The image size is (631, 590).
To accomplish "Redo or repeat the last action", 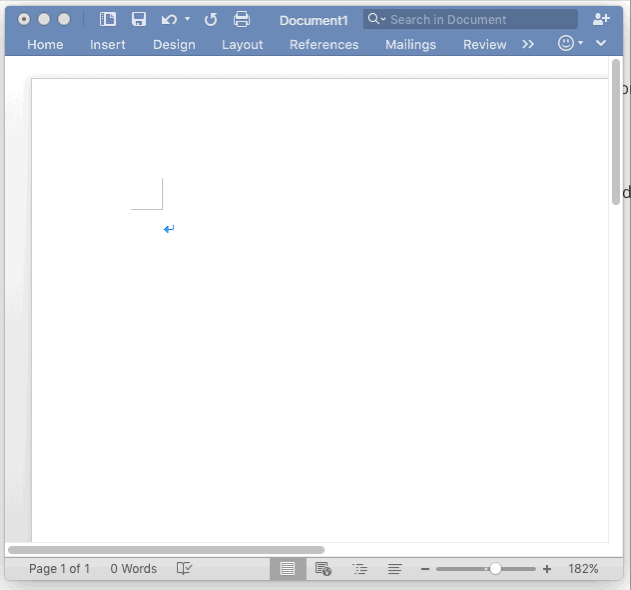I will point(210,19).
